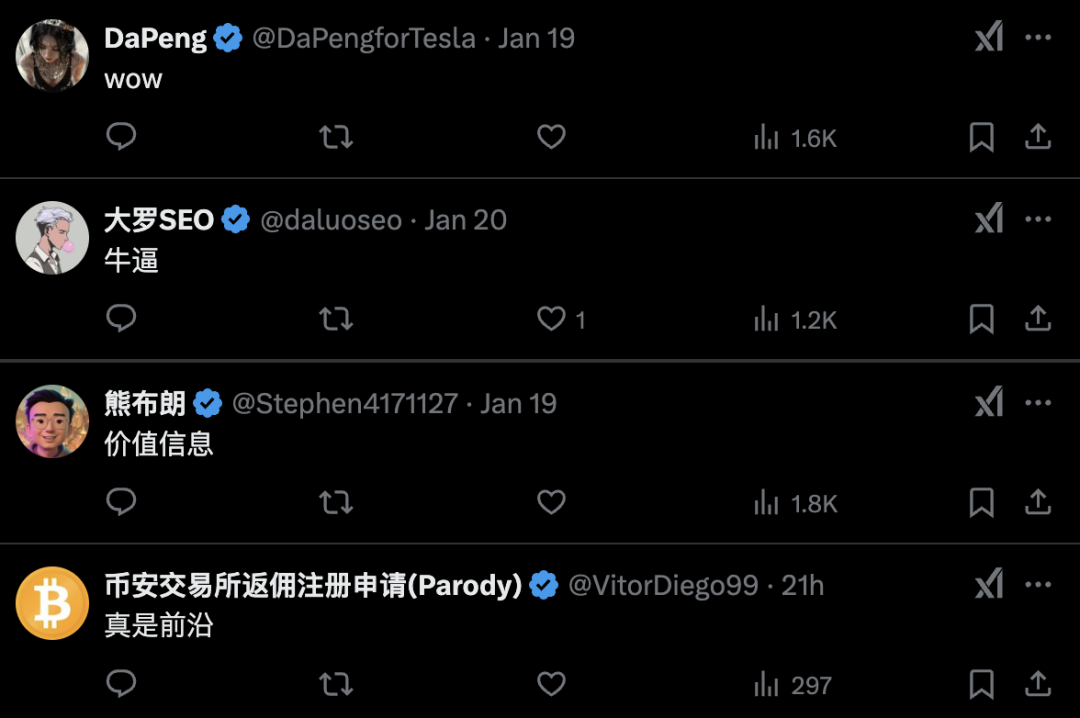Open Grok icon on DaPeng's post
Image resolution: width=1080 pixels, height=718 pixels.
(989, 38)
